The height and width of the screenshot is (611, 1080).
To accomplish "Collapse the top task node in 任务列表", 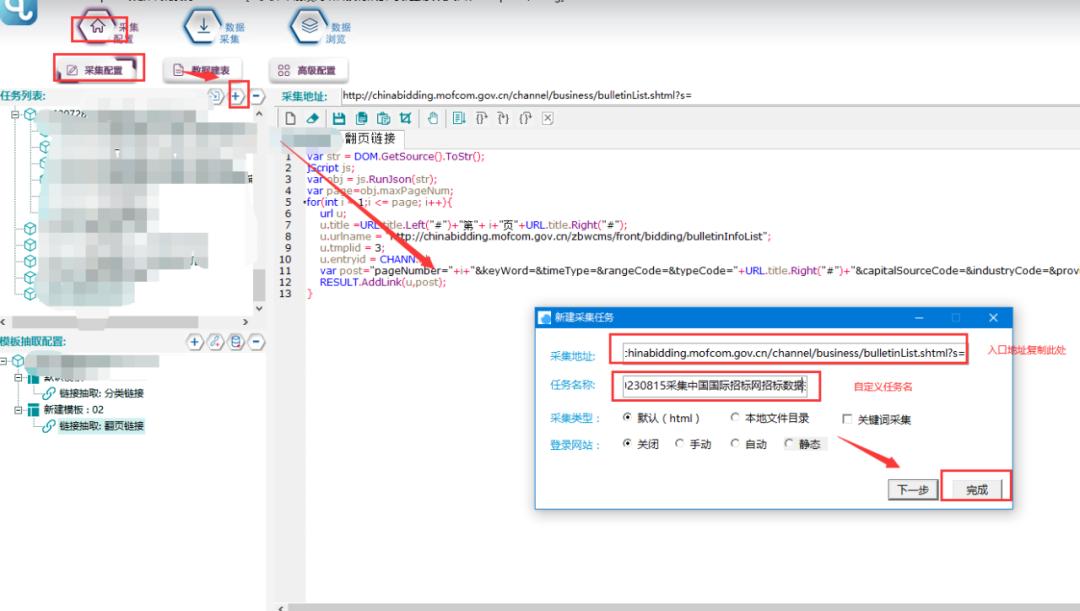I will click(x=16, y=115).
